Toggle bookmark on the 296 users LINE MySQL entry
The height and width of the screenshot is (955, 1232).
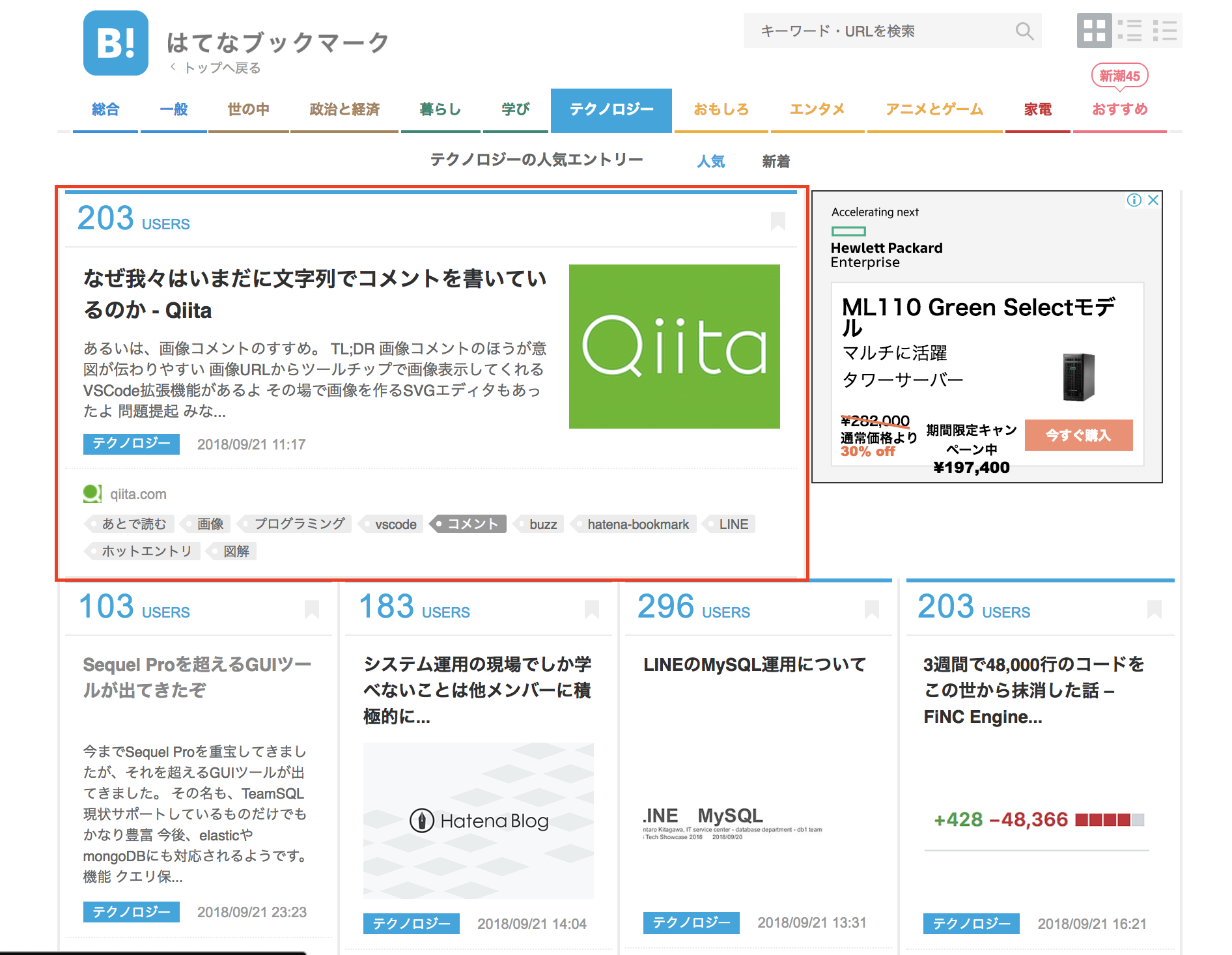[873, 608]
